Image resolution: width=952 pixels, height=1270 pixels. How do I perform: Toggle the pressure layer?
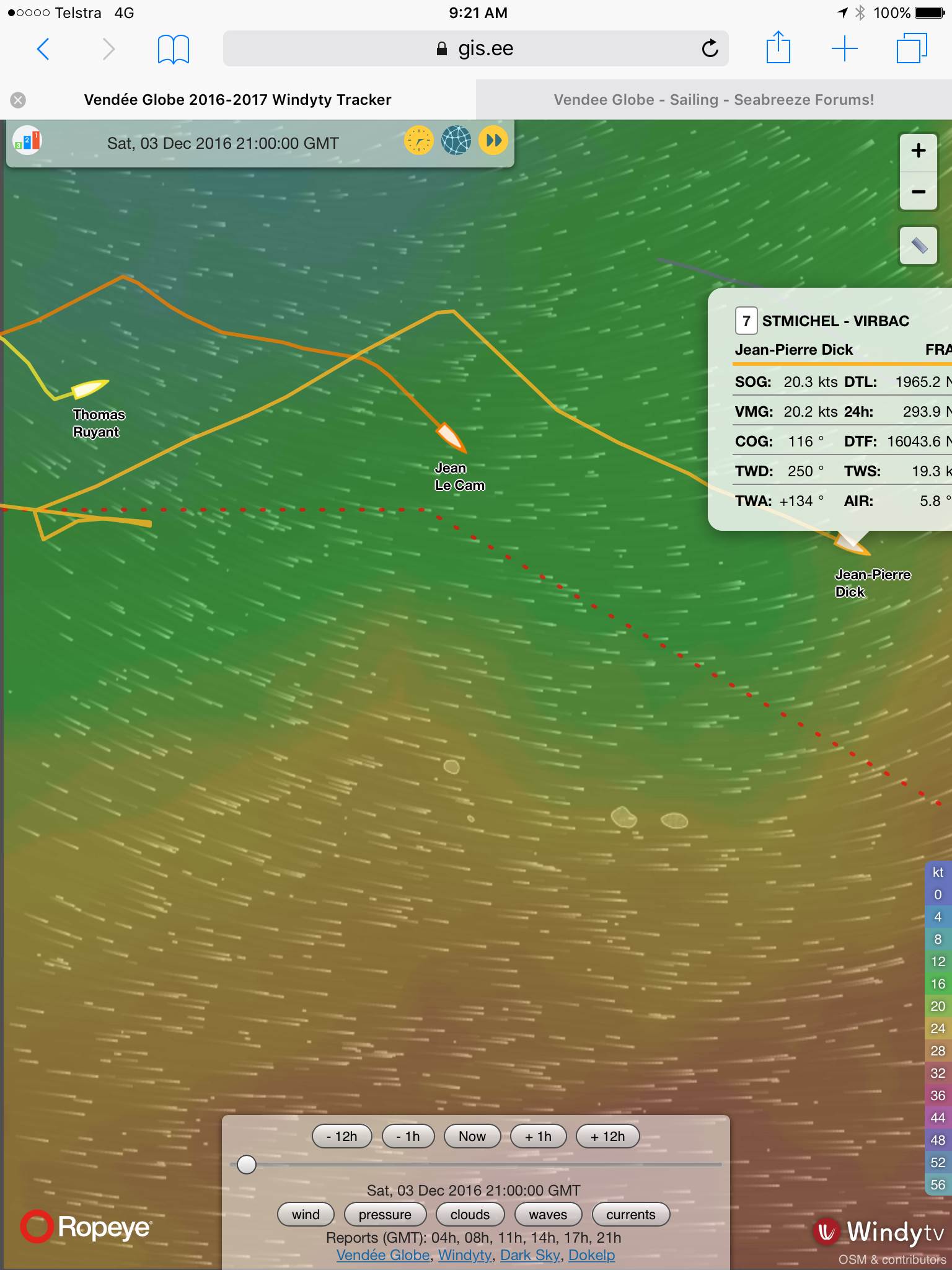384,1214
